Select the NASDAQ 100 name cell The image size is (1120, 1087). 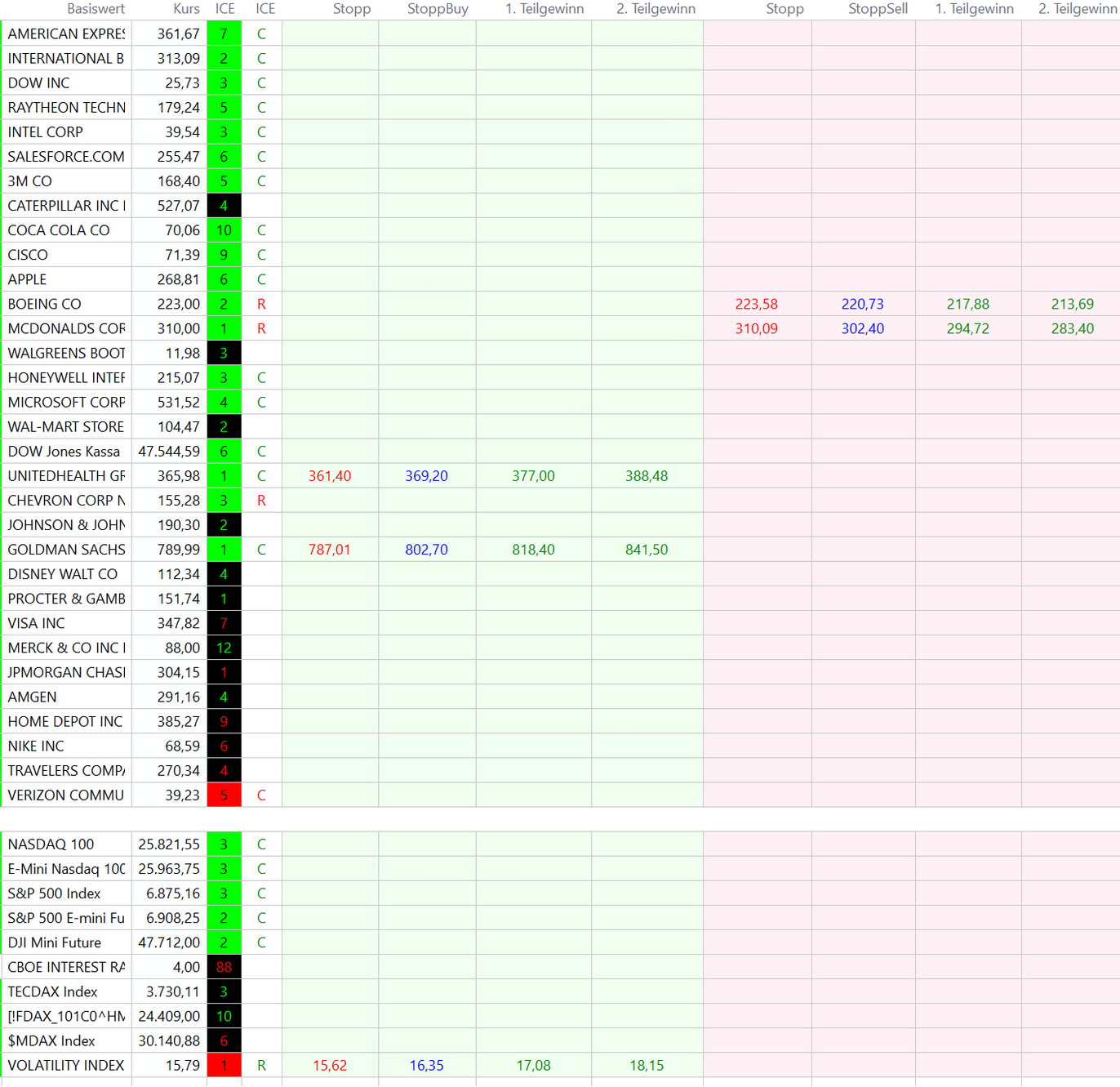tap(51, 844)
